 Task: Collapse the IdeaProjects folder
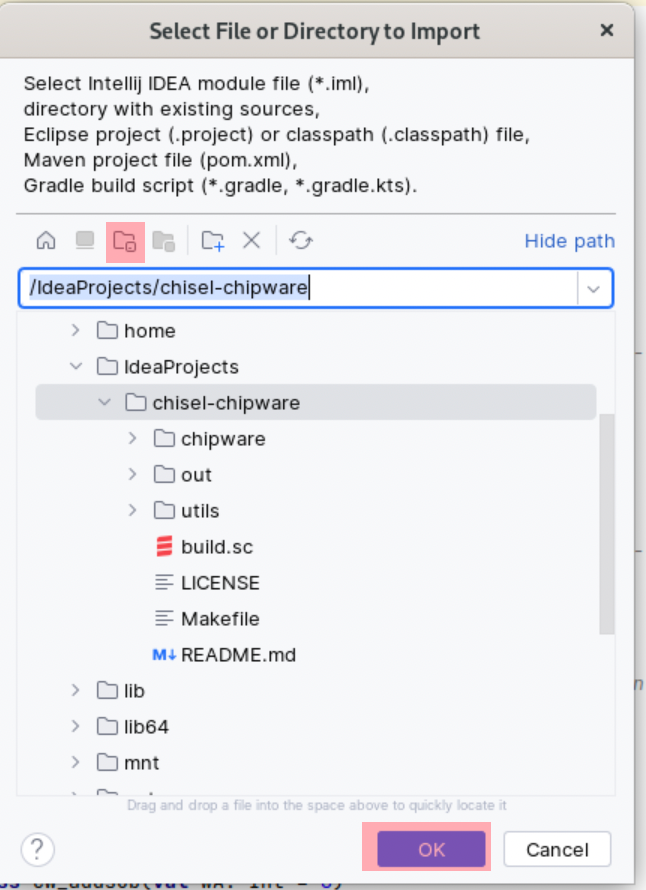[75, 366]
